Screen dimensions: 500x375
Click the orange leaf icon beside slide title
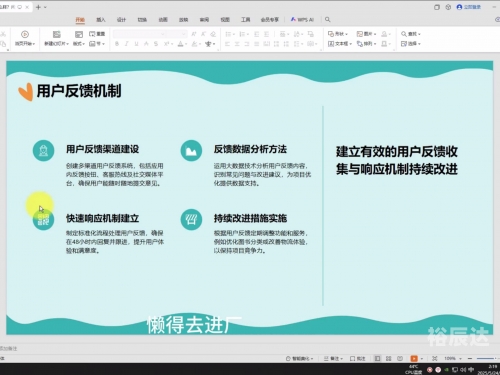(x=26, y=92)
